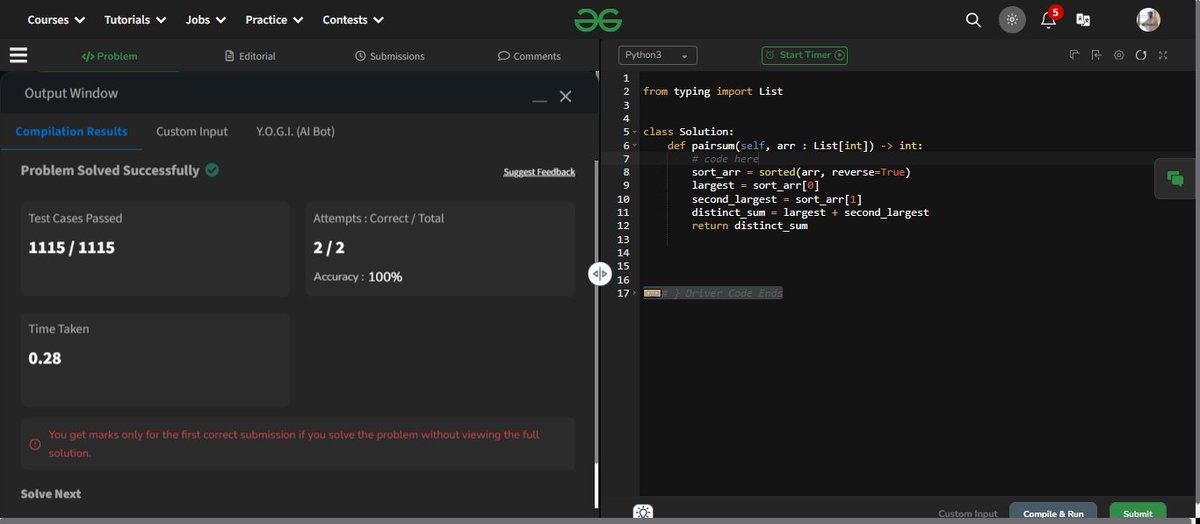Collapse the def pairsum fold arrow on line 6
The image size is (1200, 524).
(635, 146)
